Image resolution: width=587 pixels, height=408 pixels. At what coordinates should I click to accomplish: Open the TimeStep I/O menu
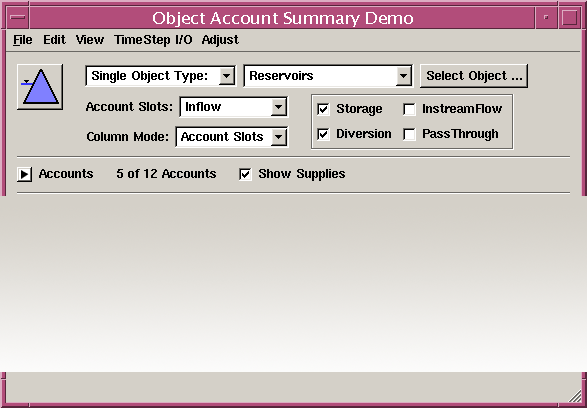click(x=153, y=40)
